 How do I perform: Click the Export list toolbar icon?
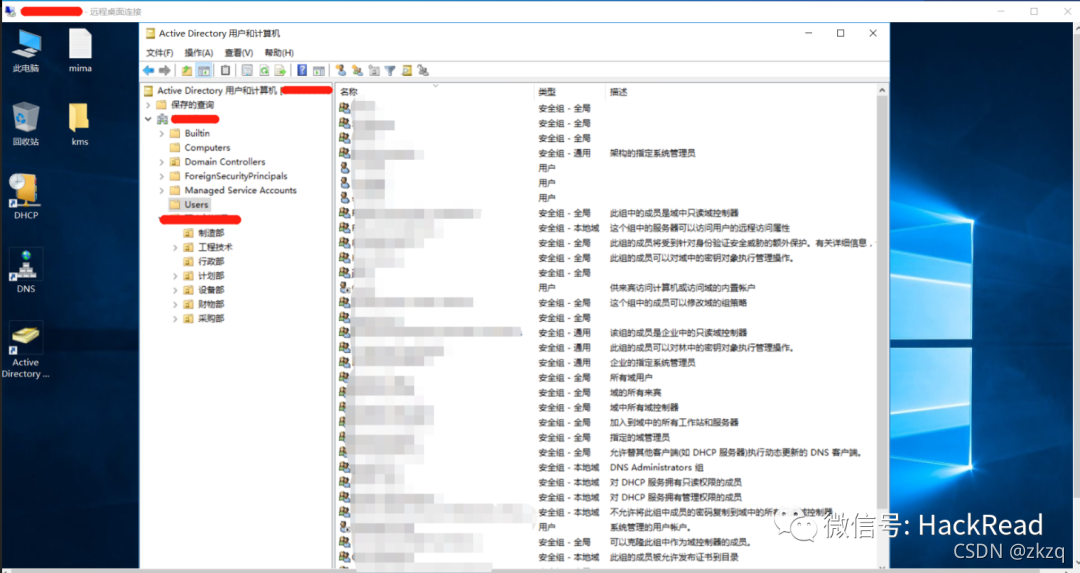[280, 70]
